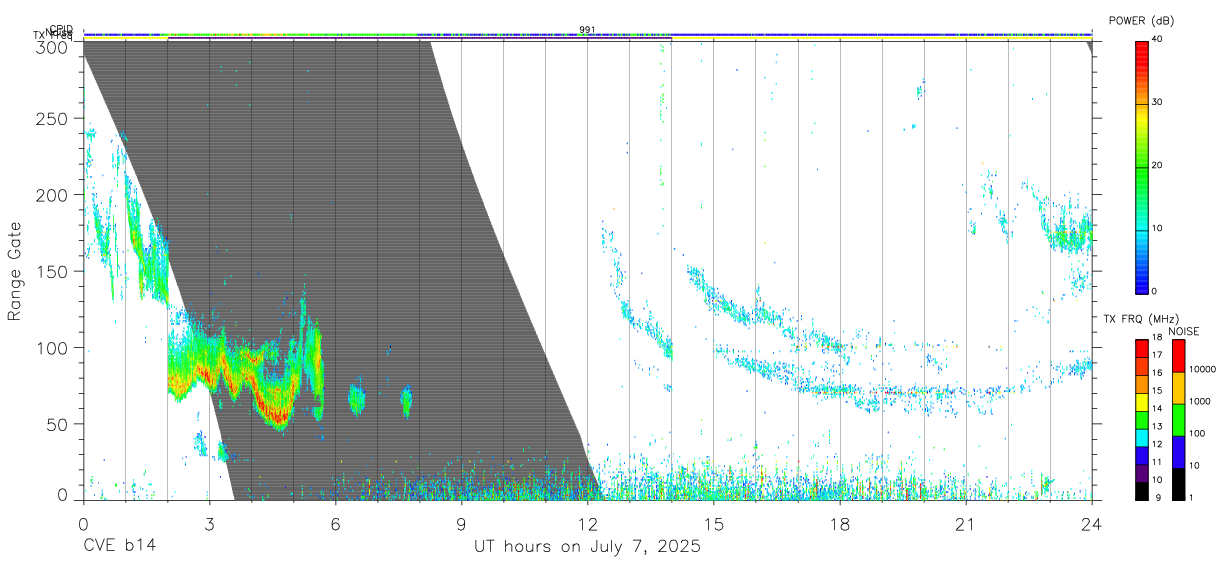Click the 24 tick label on the UT hours axis

click(x=1092, y=524)
